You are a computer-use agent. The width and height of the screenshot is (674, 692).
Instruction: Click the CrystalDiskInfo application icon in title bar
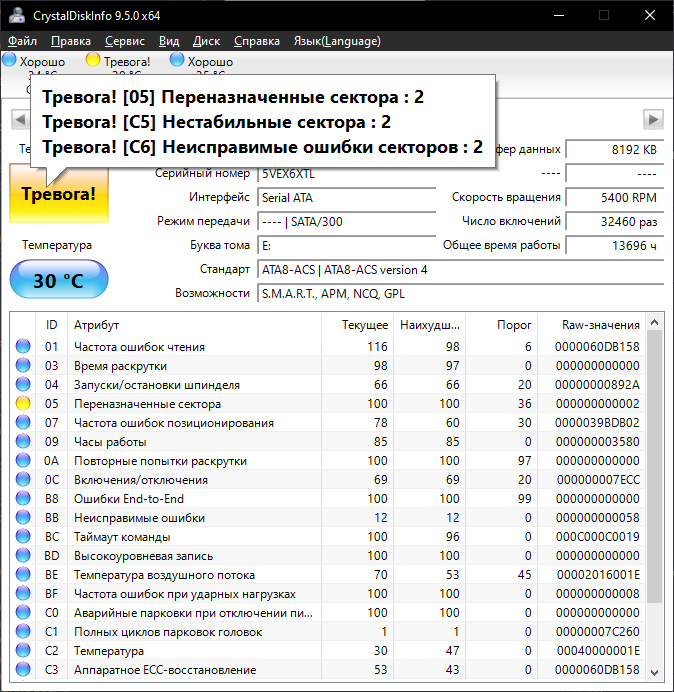click(x=17, y=15)
